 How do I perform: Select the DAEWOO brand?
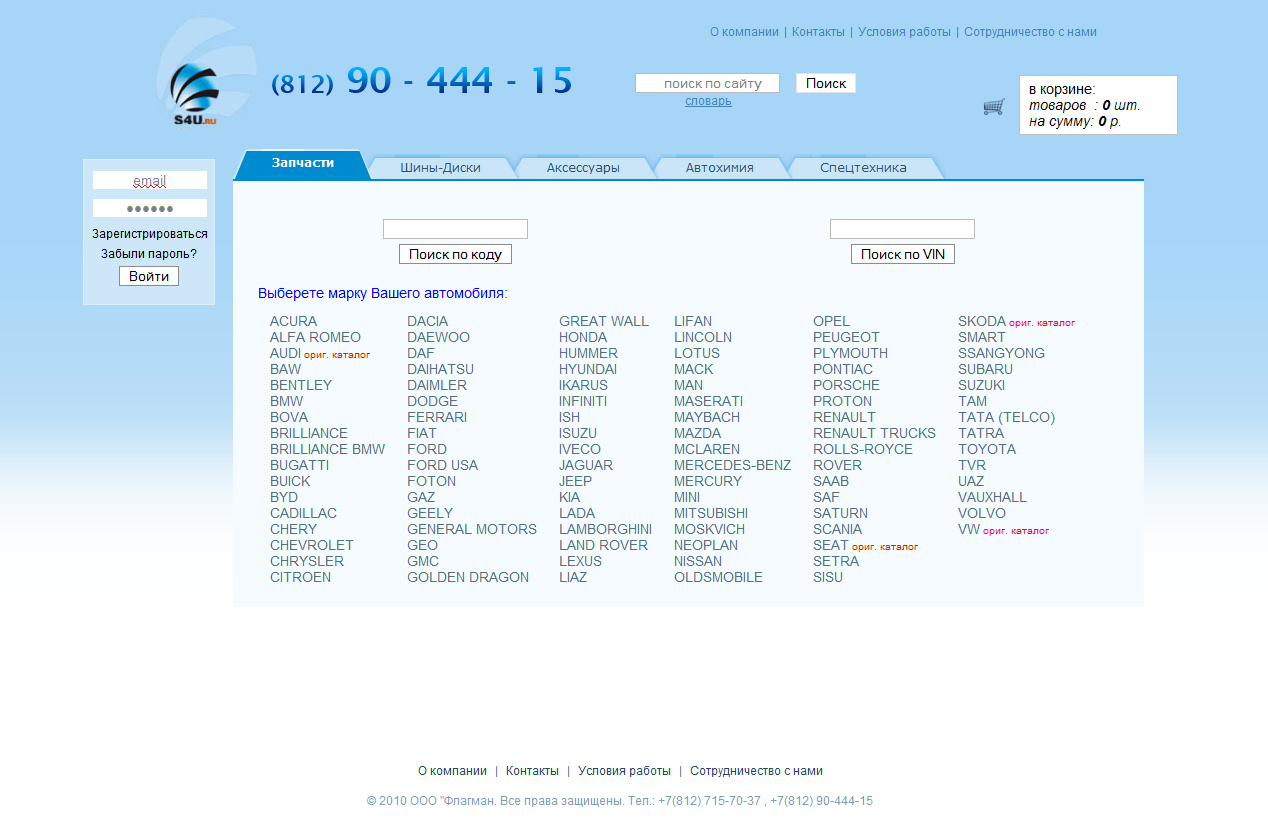tap(438, 337)
